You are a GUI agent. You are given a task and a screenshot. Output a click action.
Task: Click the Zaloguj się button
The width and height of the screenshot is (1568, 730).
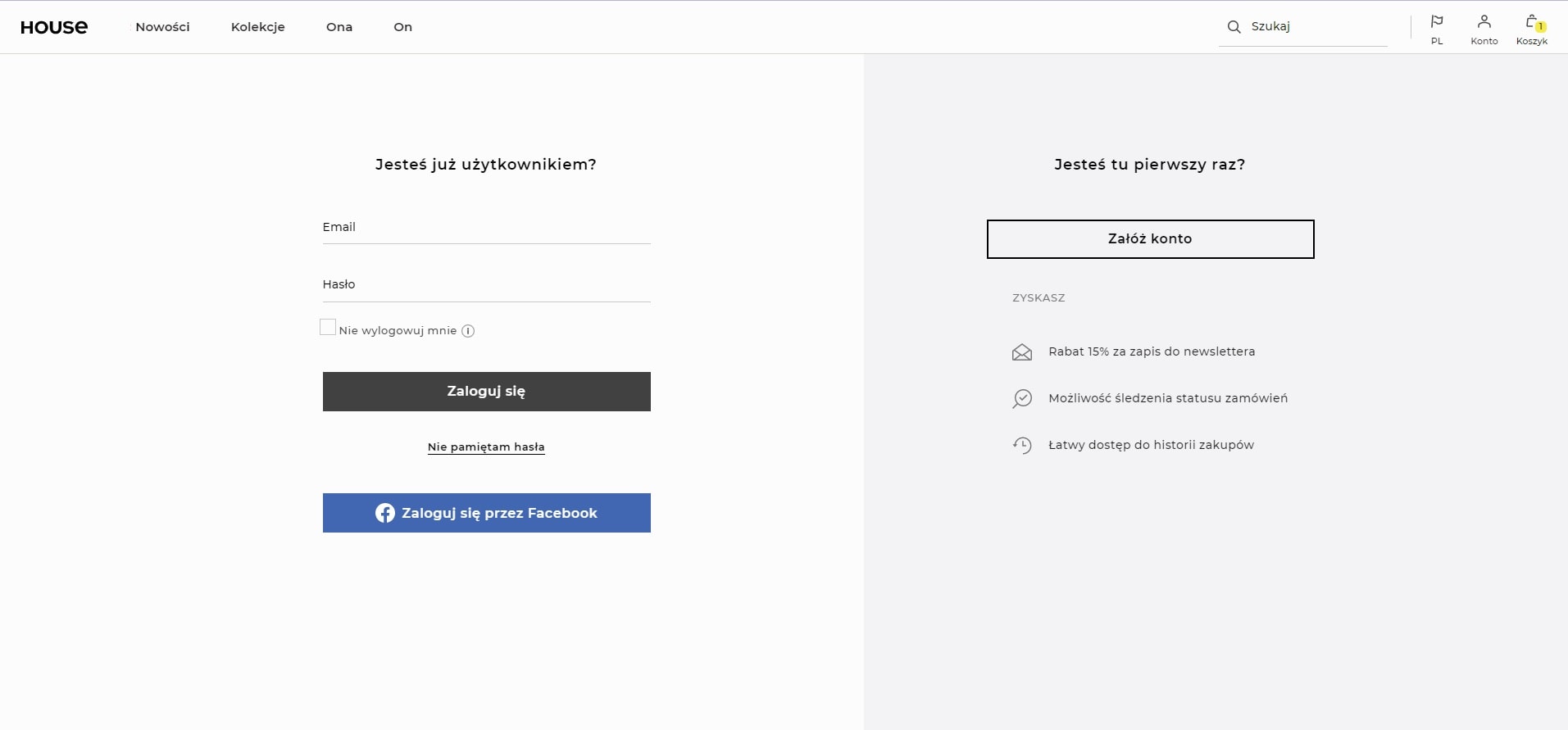(487, 392)
